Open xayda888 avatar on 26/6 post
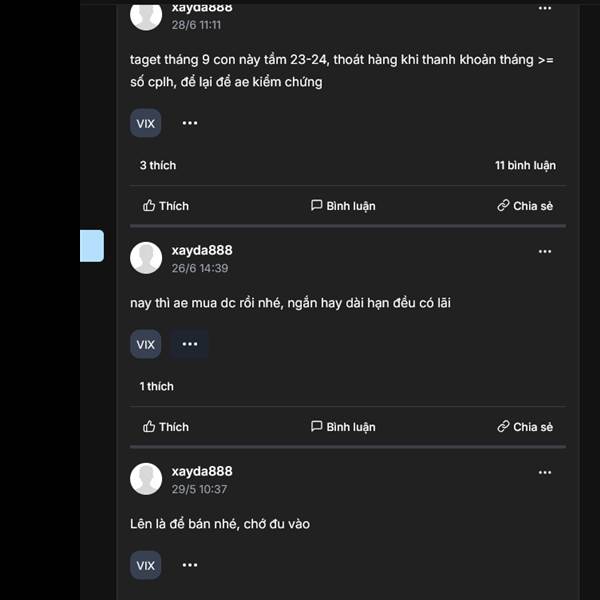The image size is (600, 600). (x=146, y=258)
